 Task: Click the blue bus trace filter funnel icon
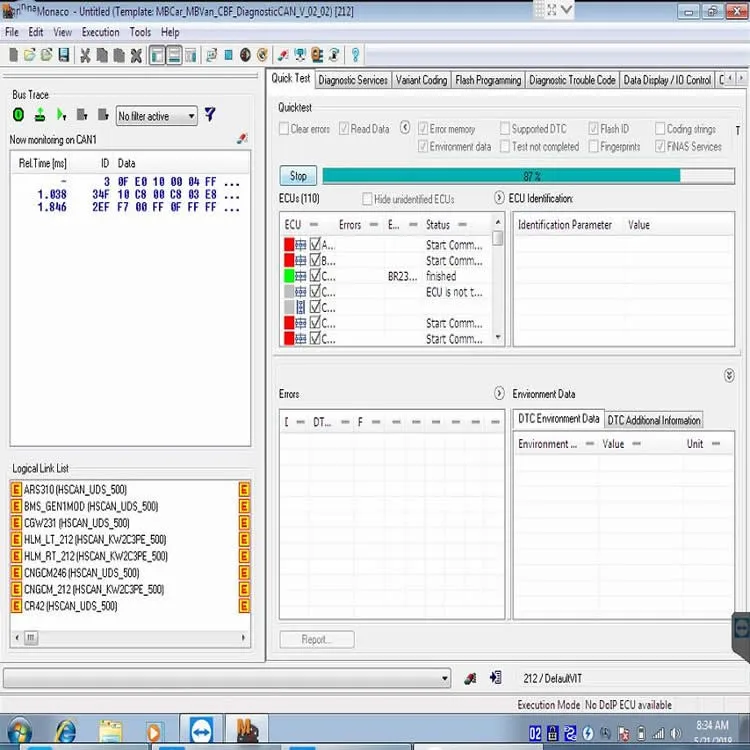coord(210,114)
